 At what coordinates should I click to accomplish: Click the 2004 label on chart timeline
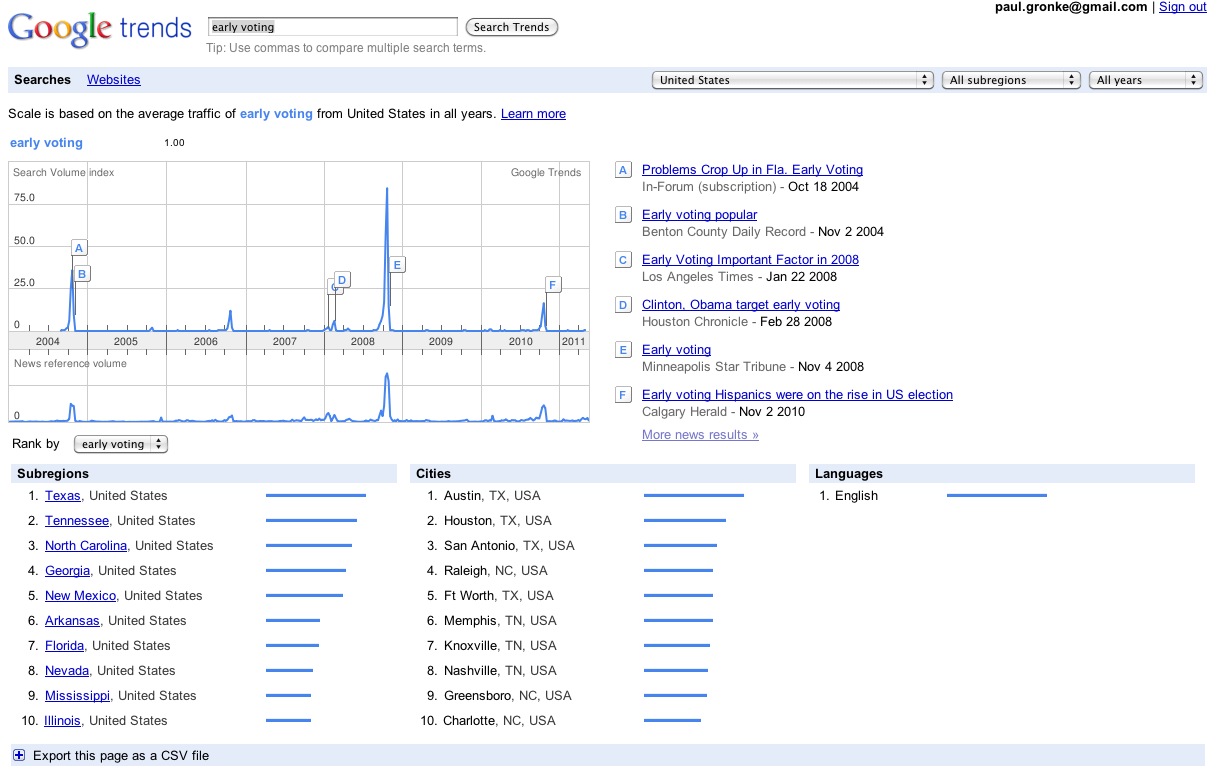tap(48, 342)
